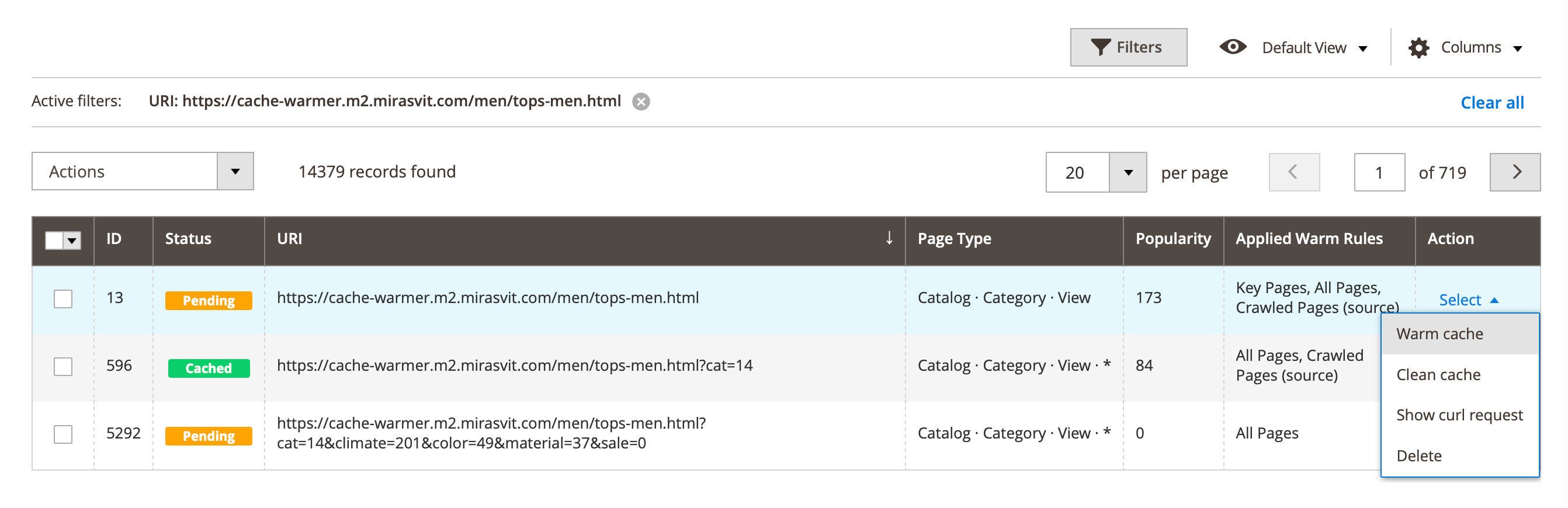Image resolution: width=1568 pixels, height=508 pixels.
Task: Remove the URI active filter
Action: [x=640, y=102]
